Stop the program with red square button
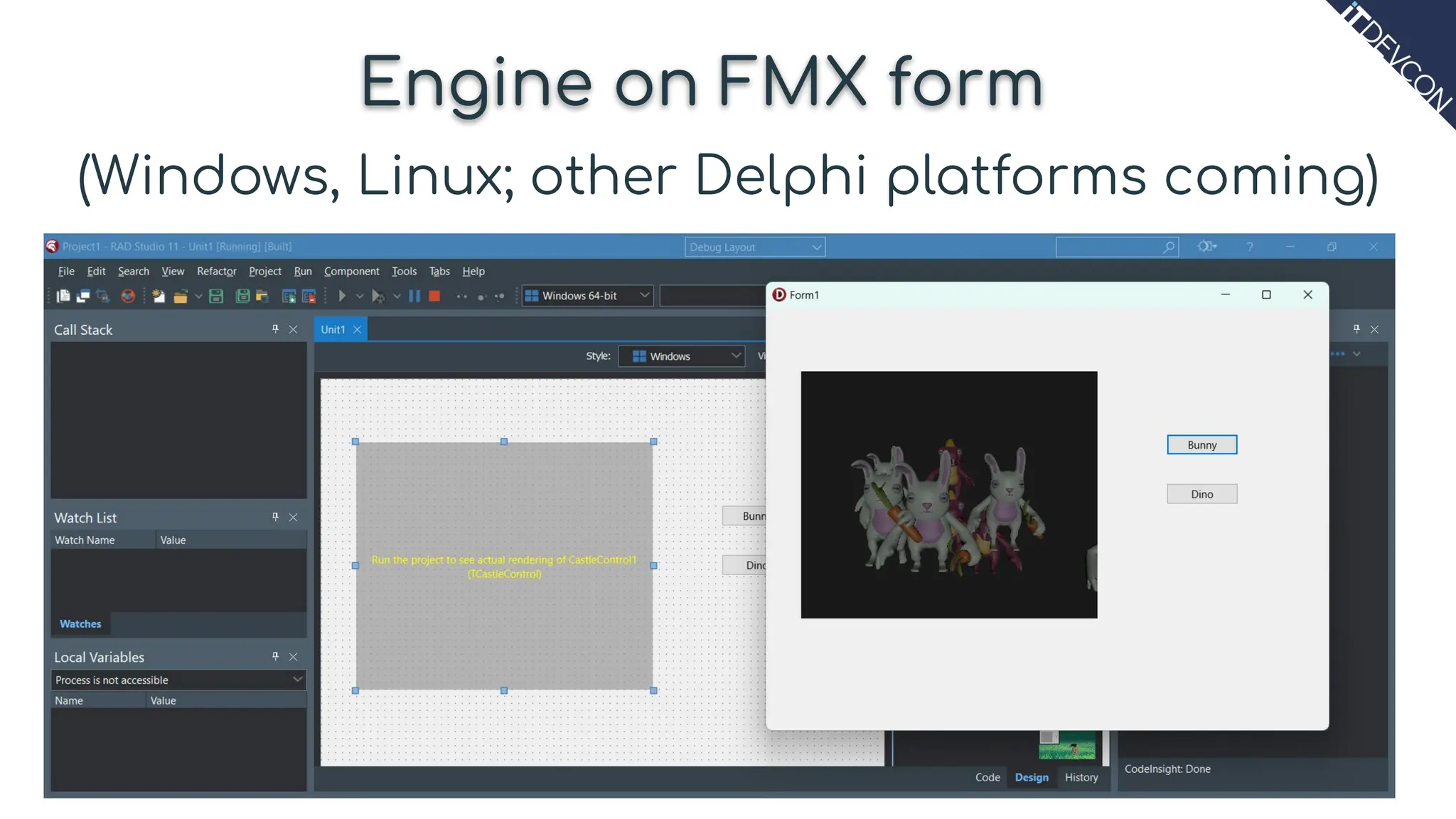 pos(434,296)
